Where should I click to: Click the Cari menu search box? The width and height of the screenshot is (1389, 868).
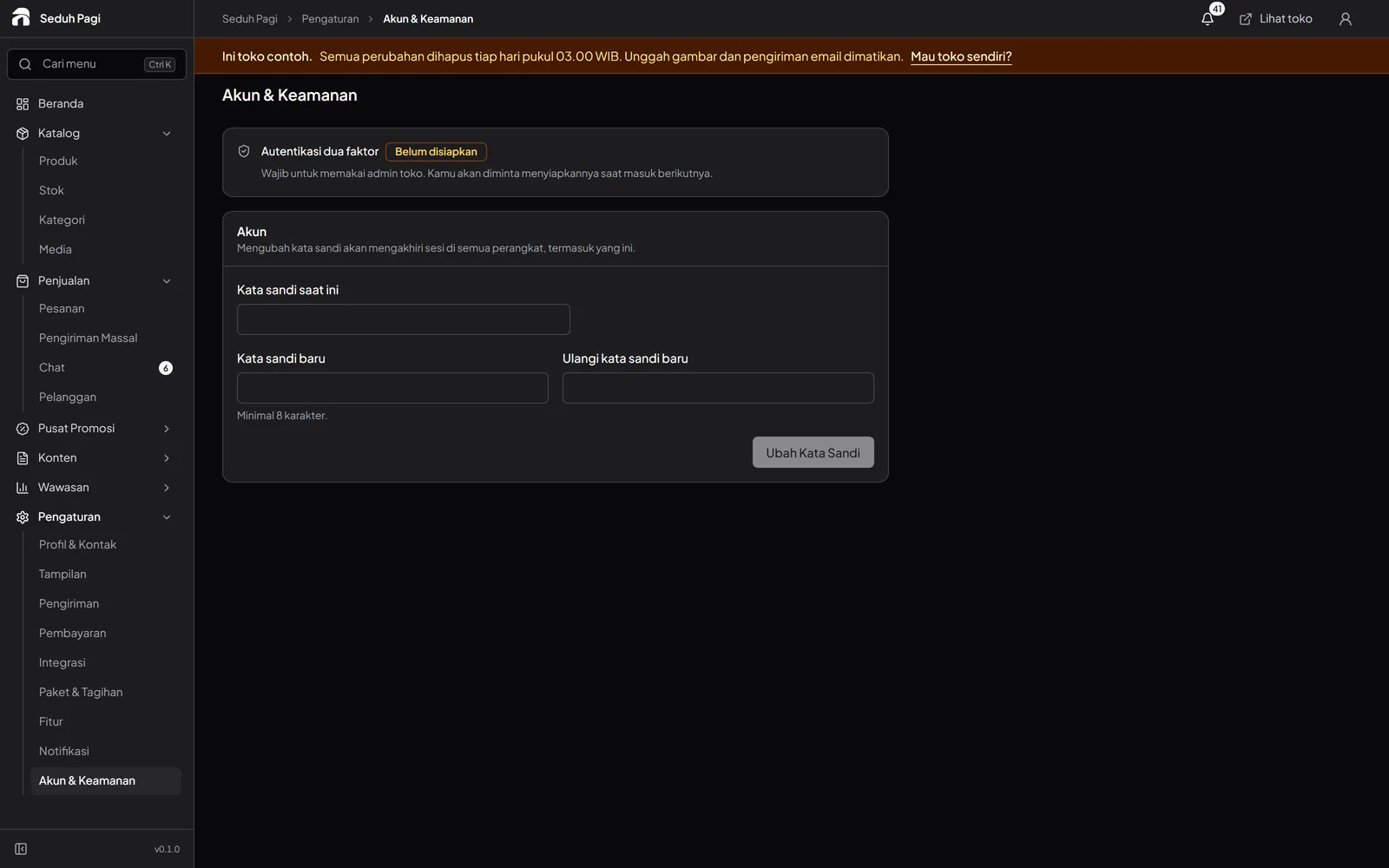click(97, 64)
